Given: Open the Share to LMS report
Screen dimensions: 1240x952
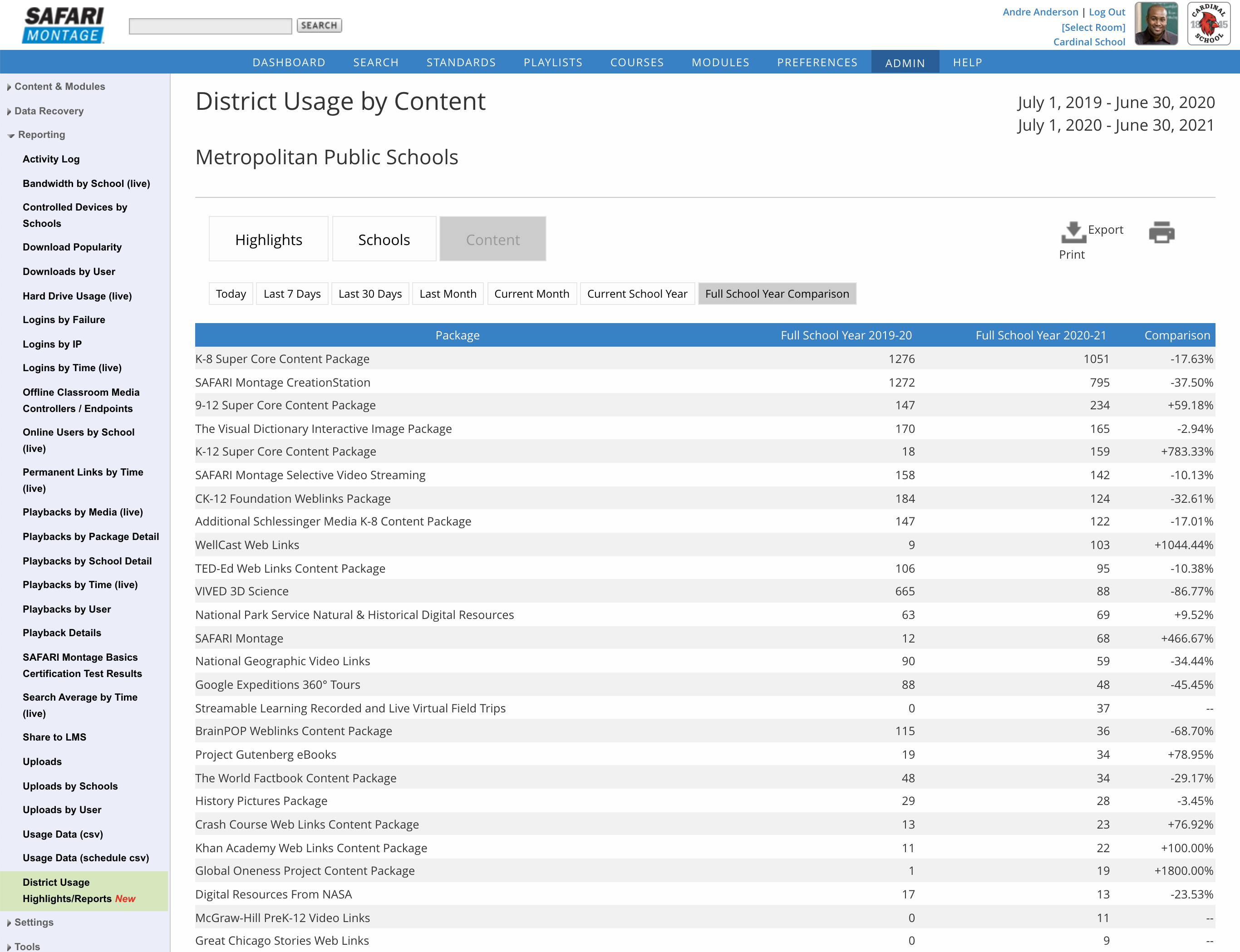Looking at the screenshot, I should click(54, 736).
